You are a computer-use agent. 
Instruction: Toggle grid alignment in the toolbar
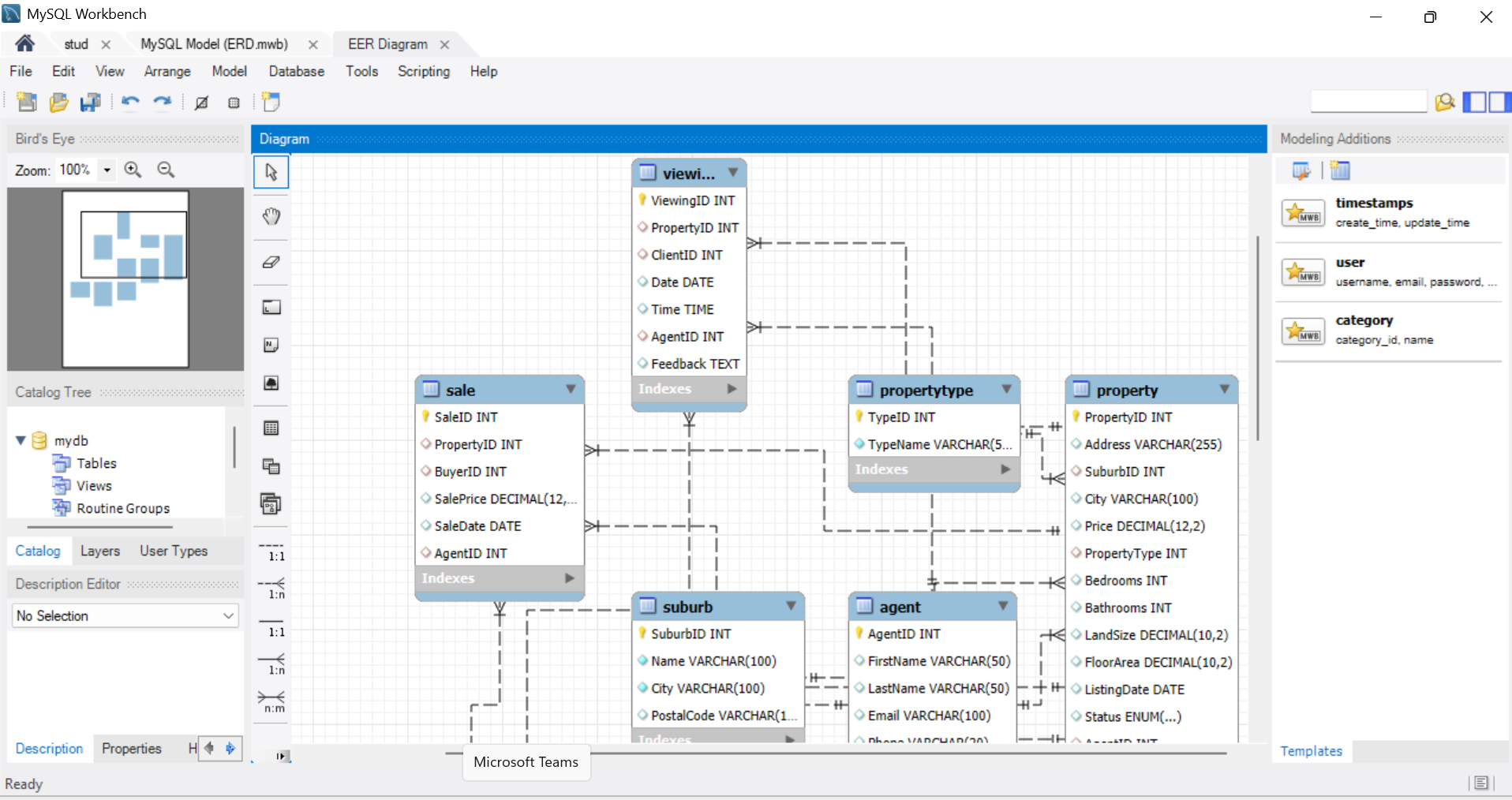[x=201, y=103]
